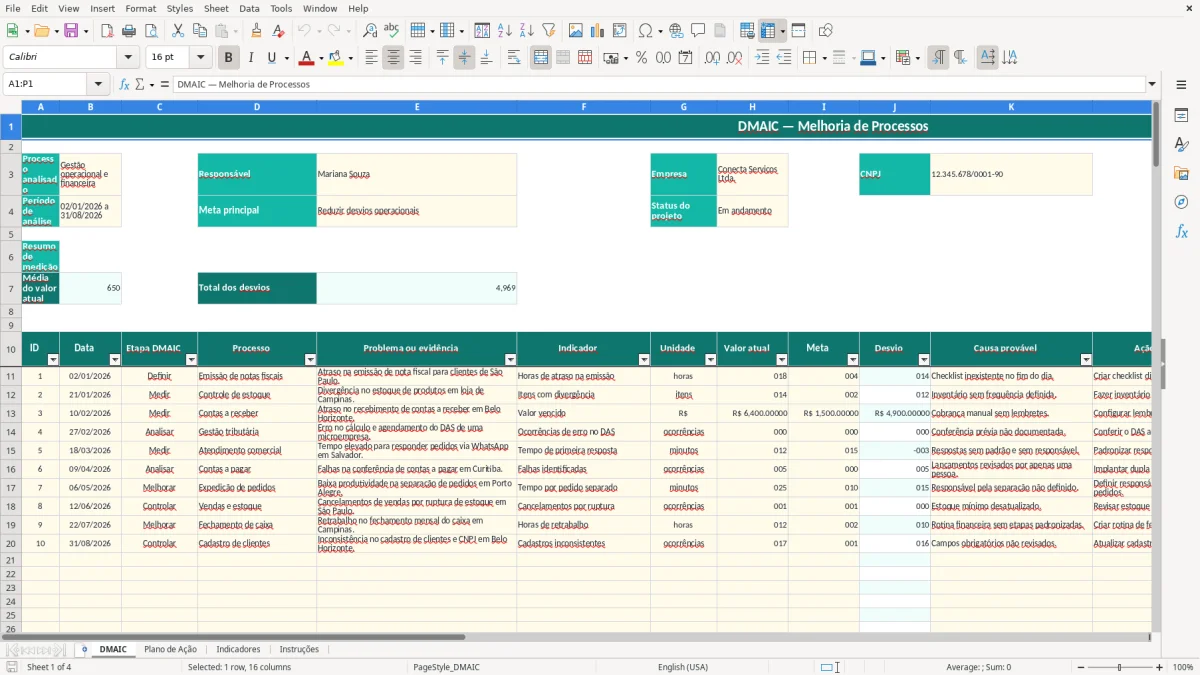Click the column F header
This screenshot has height=675, width=1200.
tap(583, 106)
